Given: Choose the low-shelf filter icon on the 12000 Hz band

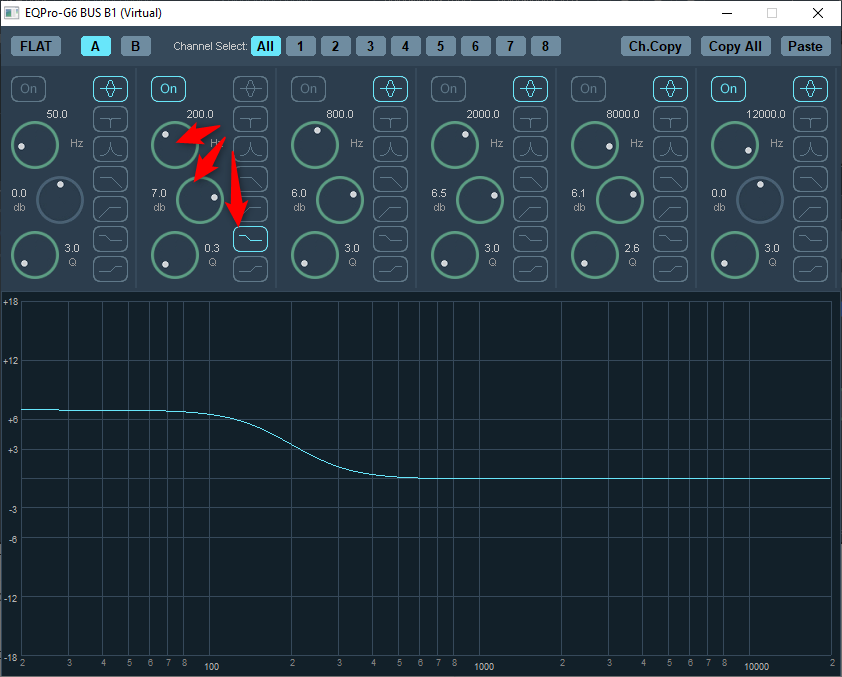Looking at the screenshot, I should point(810,239).
